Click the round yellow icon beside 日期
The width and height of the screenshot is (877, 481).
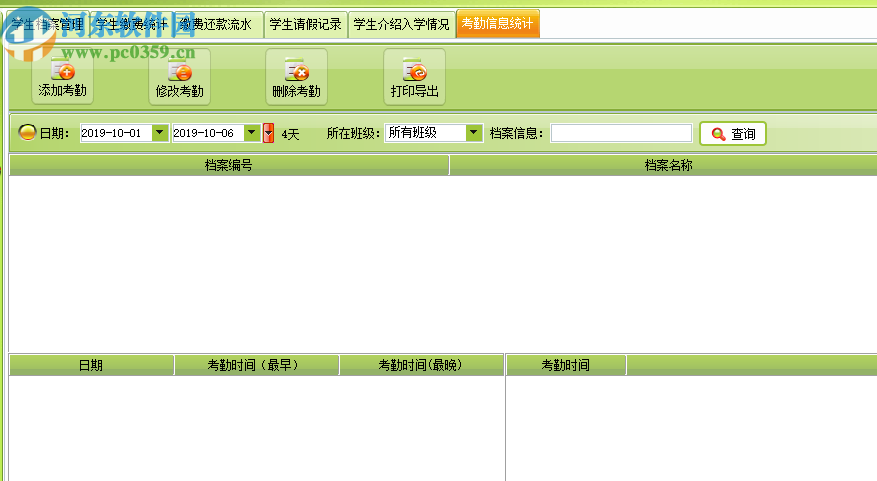[27, 133]
